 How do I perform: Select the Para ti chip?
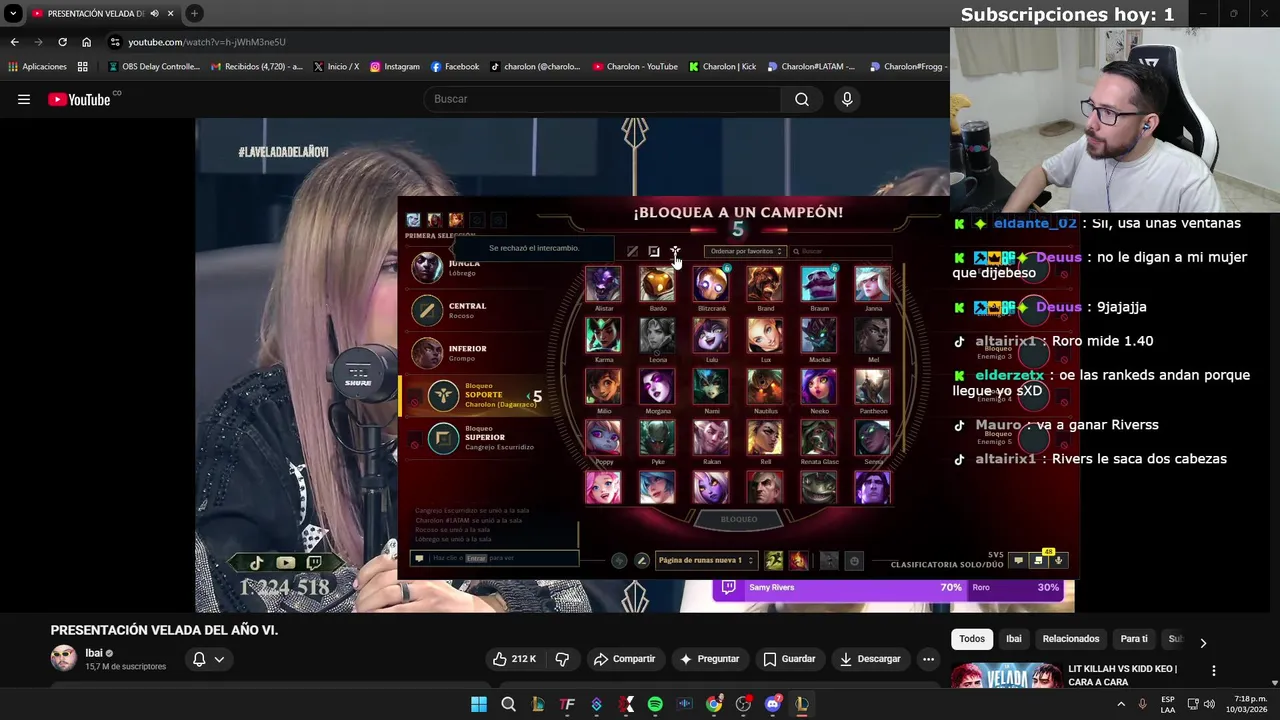pos(1134,639)
